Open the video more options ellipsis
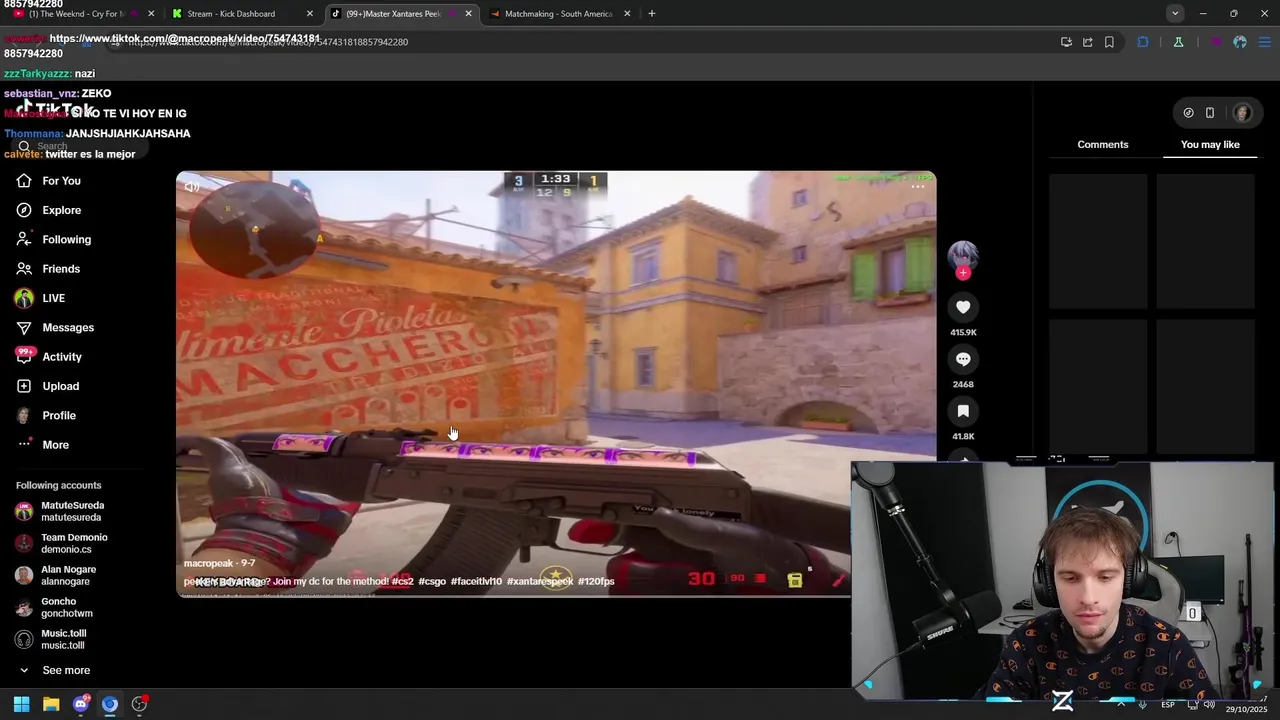Viewport: 1280px width, 720px height. click(x=917, y=186)
